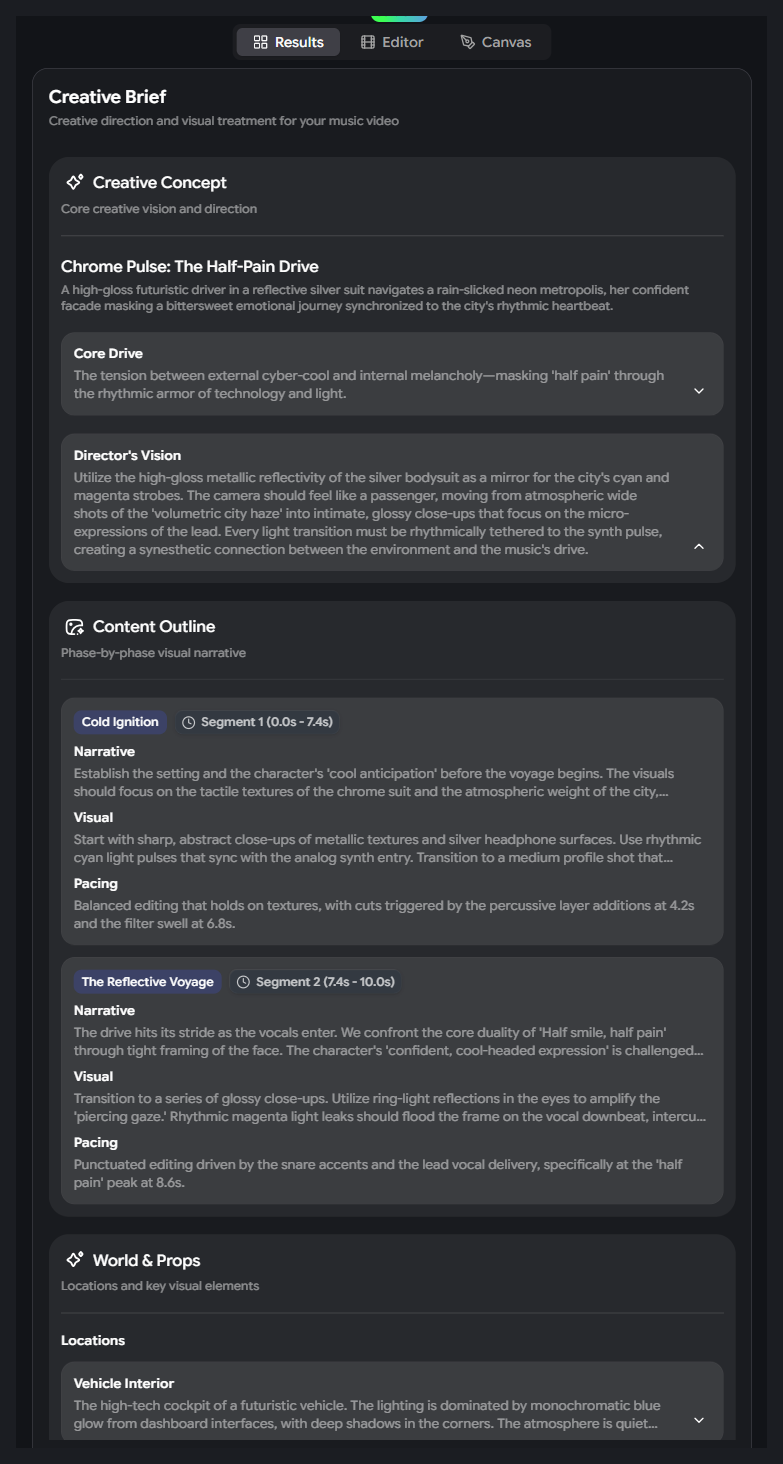Click the Segment 2 clock icon
The height and width of the screenshot is (1464, 783).
243,983
